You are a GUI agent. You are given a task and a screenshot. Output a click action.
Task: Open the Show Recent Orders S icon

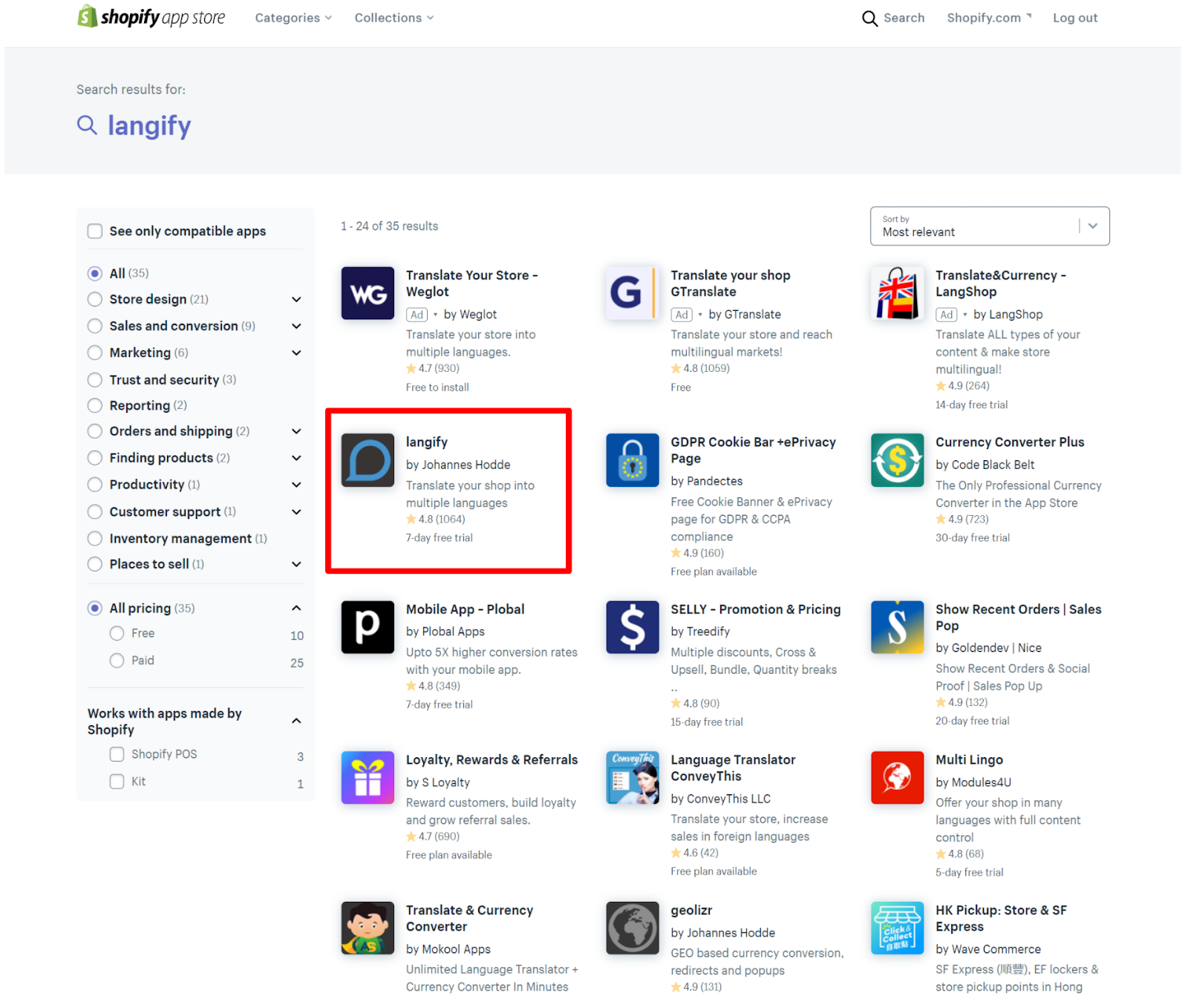click(x=898, y=627)
